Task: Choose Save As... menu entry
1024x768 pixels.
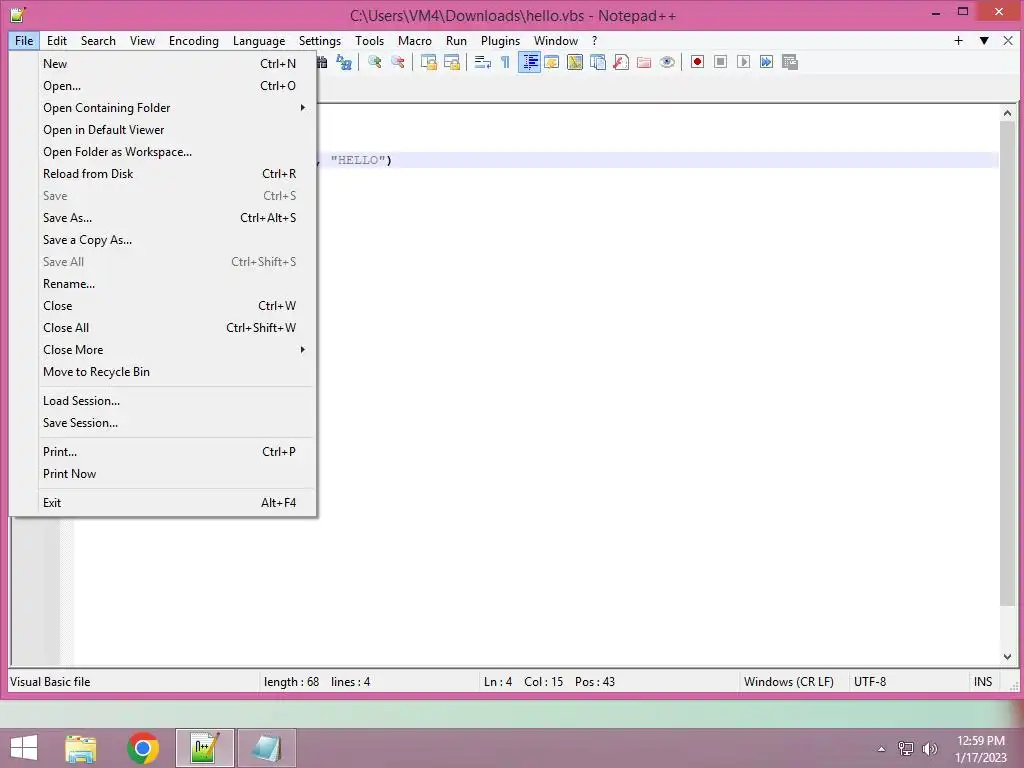Action: [163, 217]
